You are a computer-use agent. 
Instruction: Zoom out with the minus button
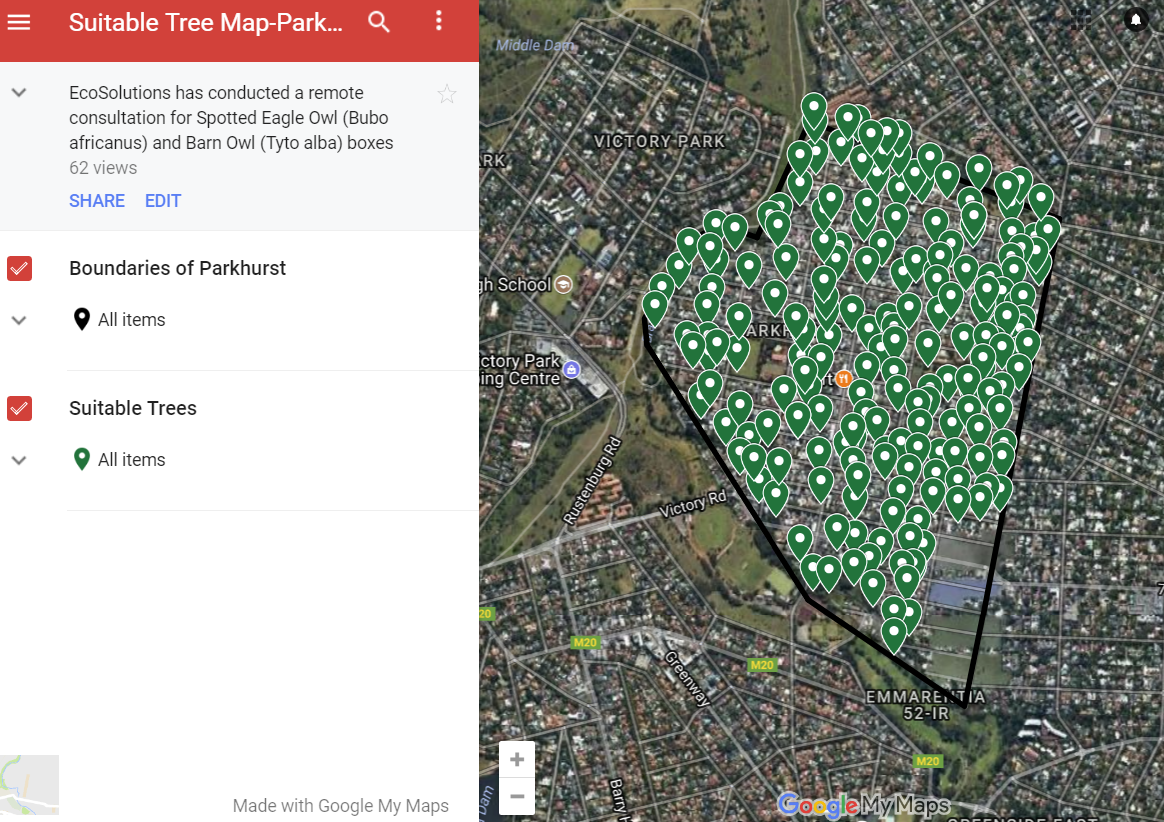point(517,796)
